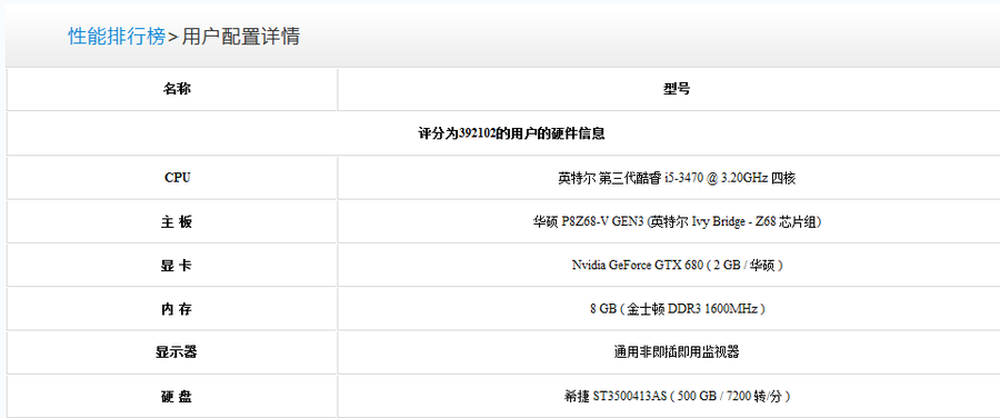The height and width of the screenshot is (418, 1000).
Task: Select the 硬盘 row label
Action: 177,396
